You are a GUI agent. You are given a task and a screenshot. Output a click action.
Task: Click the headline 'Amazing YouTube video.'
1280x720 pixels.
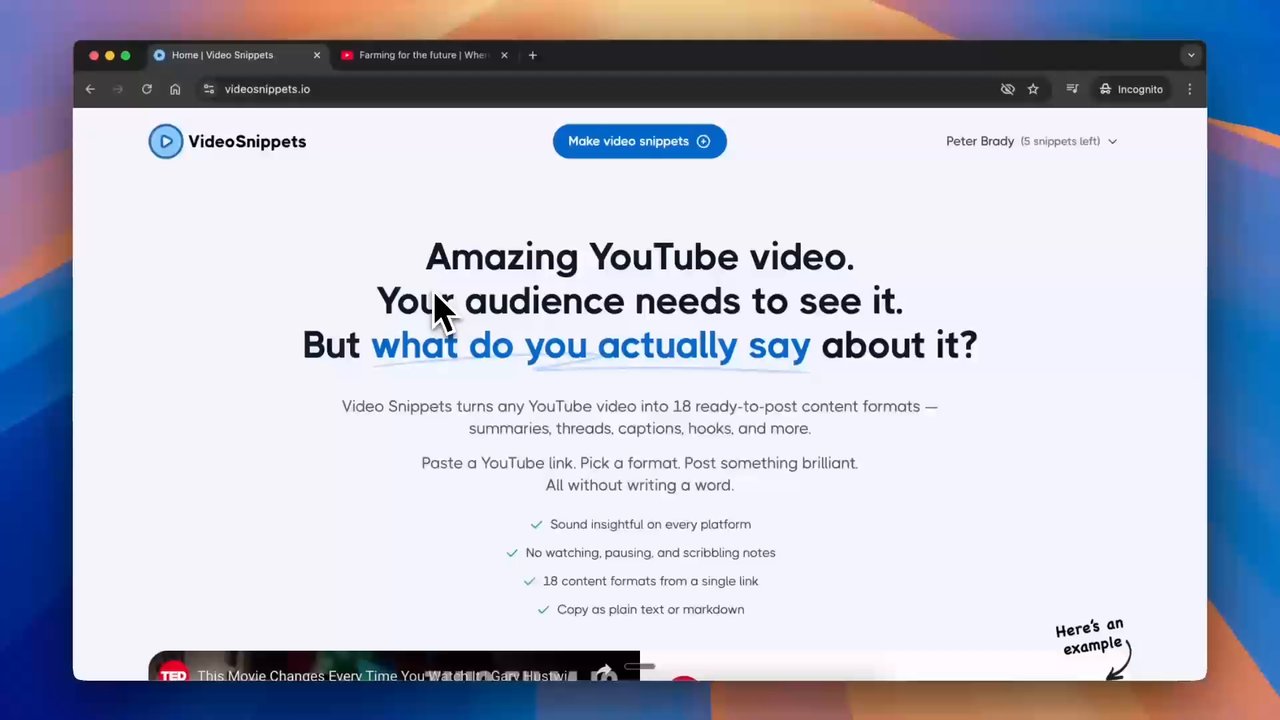(640, 257)
